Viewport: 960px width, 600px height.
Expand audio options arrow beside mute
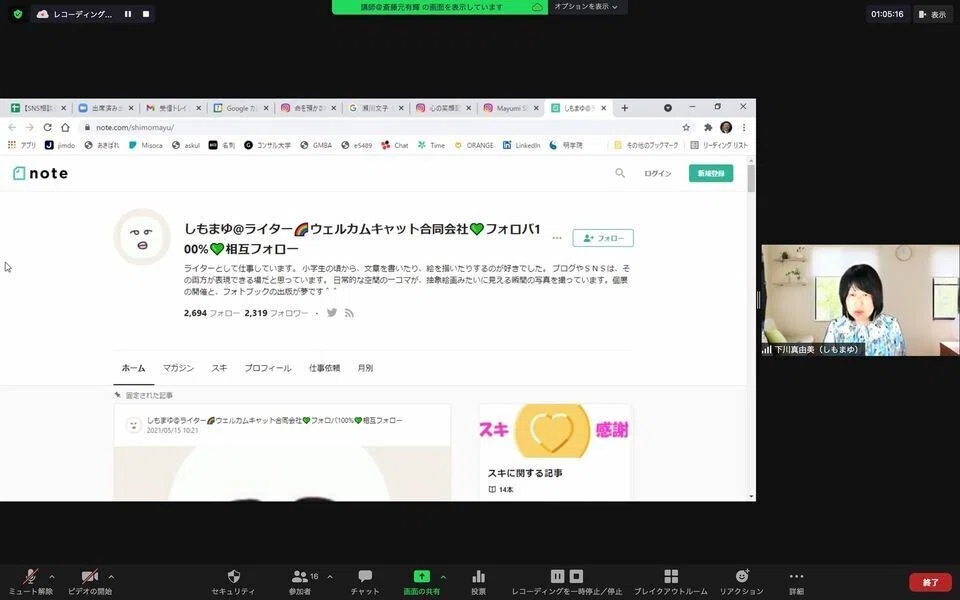(51, 577)
